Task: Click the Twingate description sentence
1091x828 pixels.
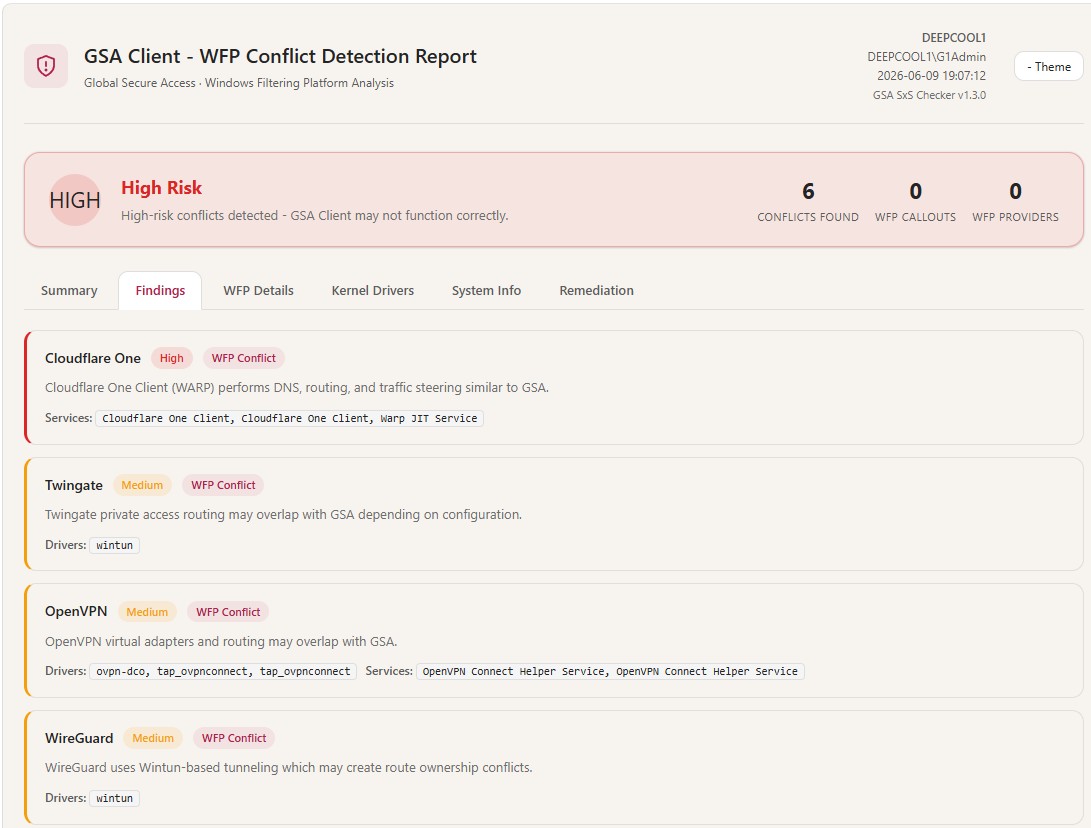Action: pyautogui.click(x=283, y=515)
